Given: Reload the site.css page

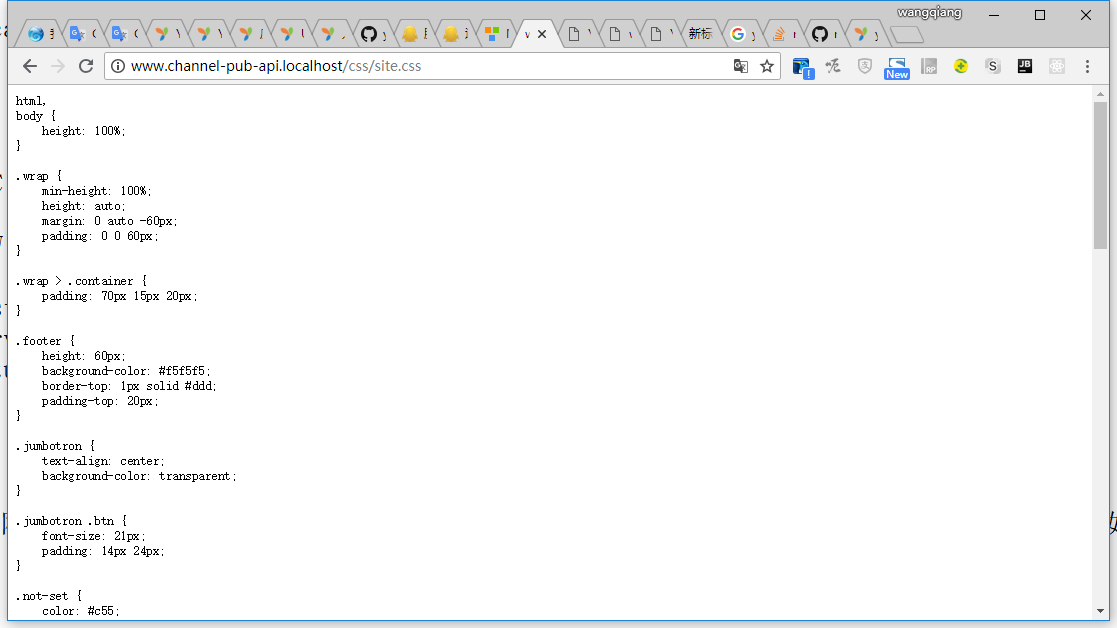Looking at the screenshot, I should click(86, 66).
